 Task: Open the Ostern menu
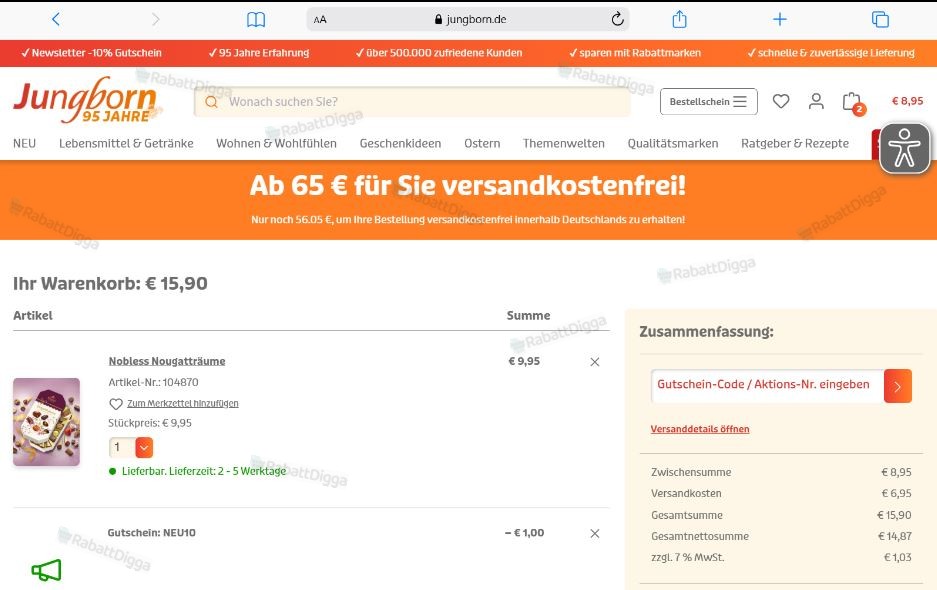point(482,143)
